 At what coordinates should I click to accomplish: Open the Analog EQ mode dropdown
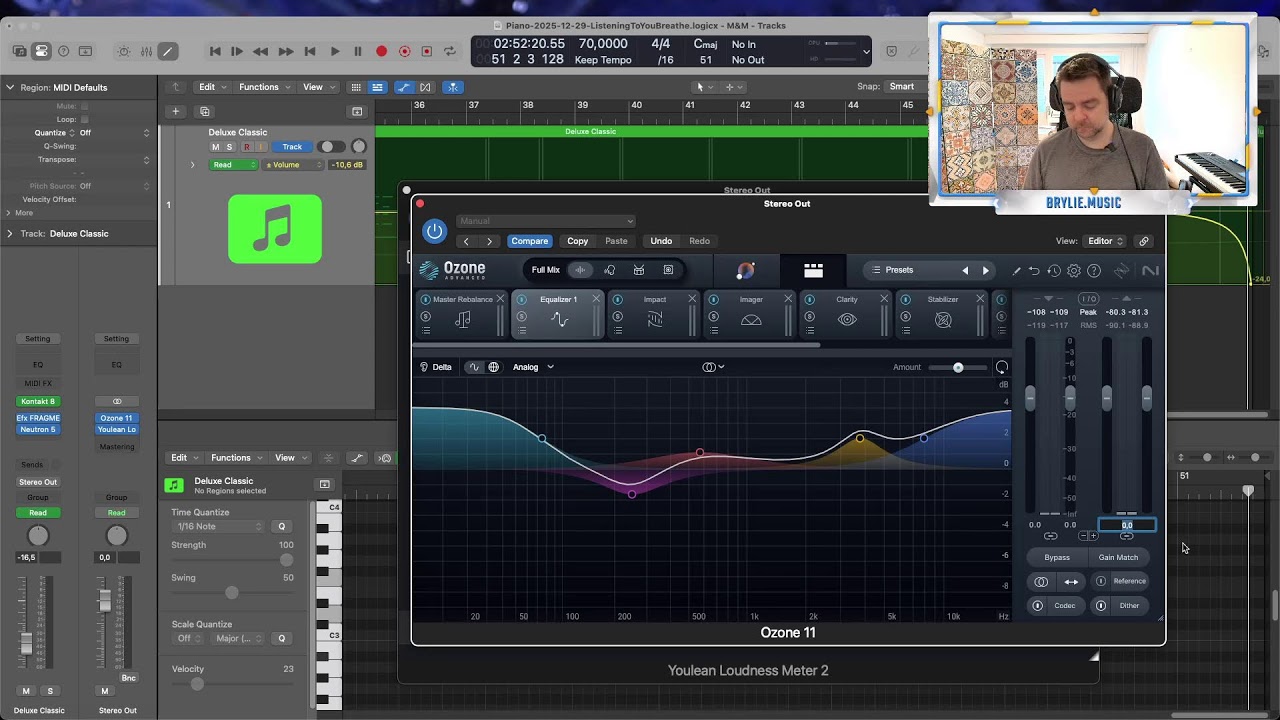point(533,367)
